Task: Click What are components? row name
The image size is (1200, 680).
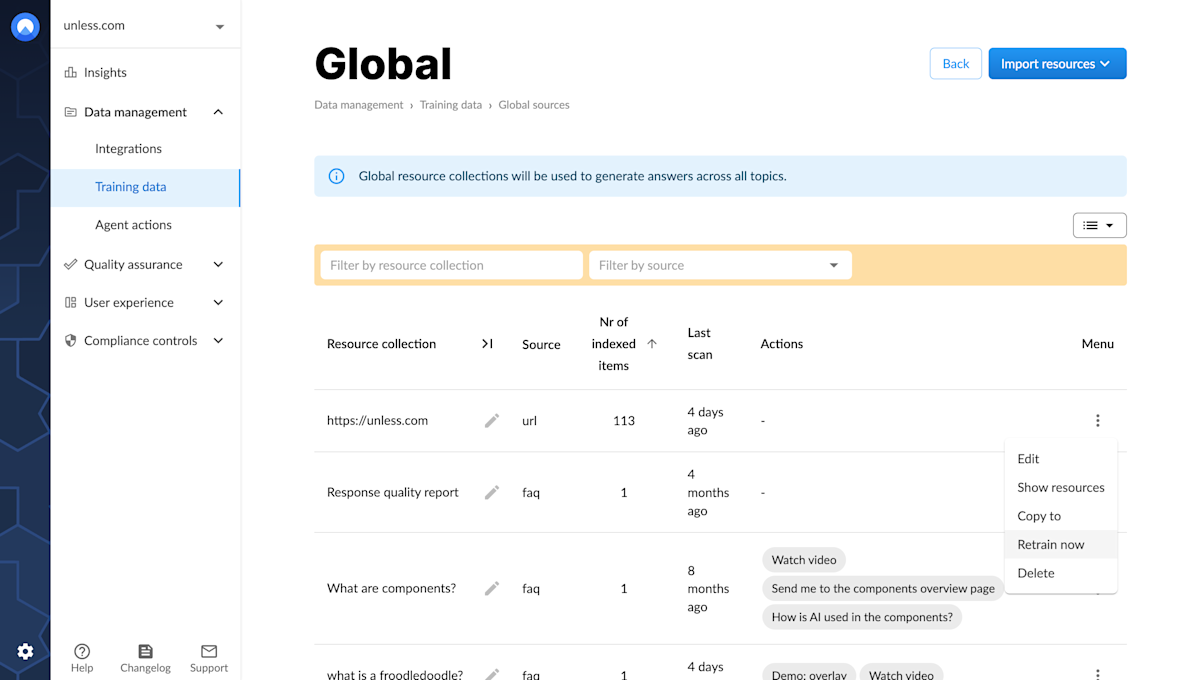Action: pyautogui.click(x=391, y=588)
